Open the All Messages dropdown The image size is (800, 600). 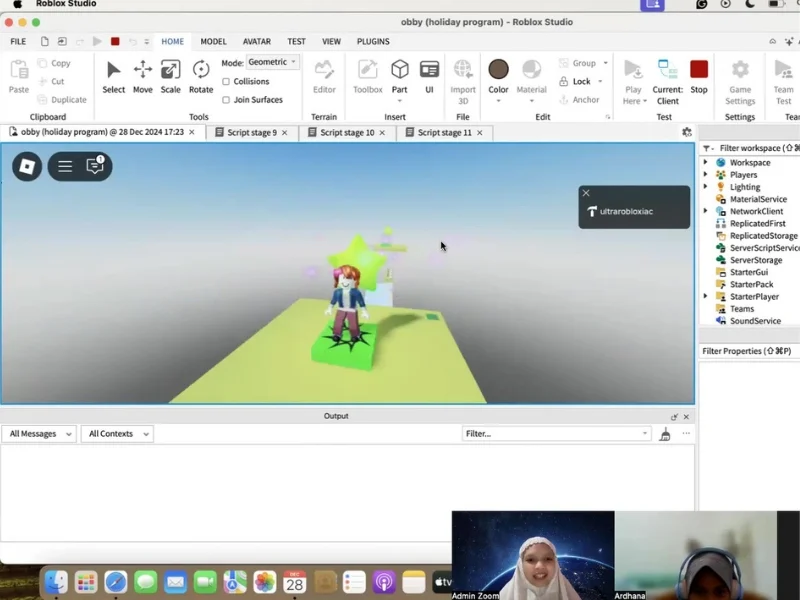point(39,434)
